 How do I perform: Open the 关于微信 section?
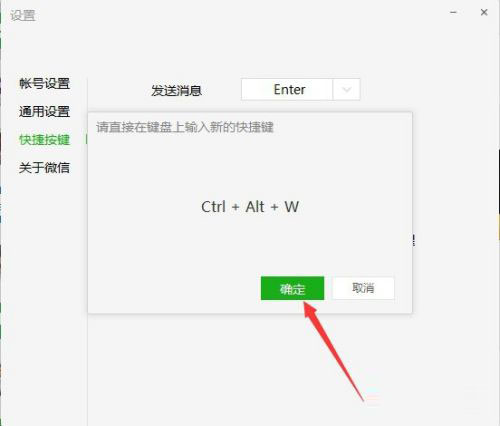pyautogui.click(x=44, y=167)
